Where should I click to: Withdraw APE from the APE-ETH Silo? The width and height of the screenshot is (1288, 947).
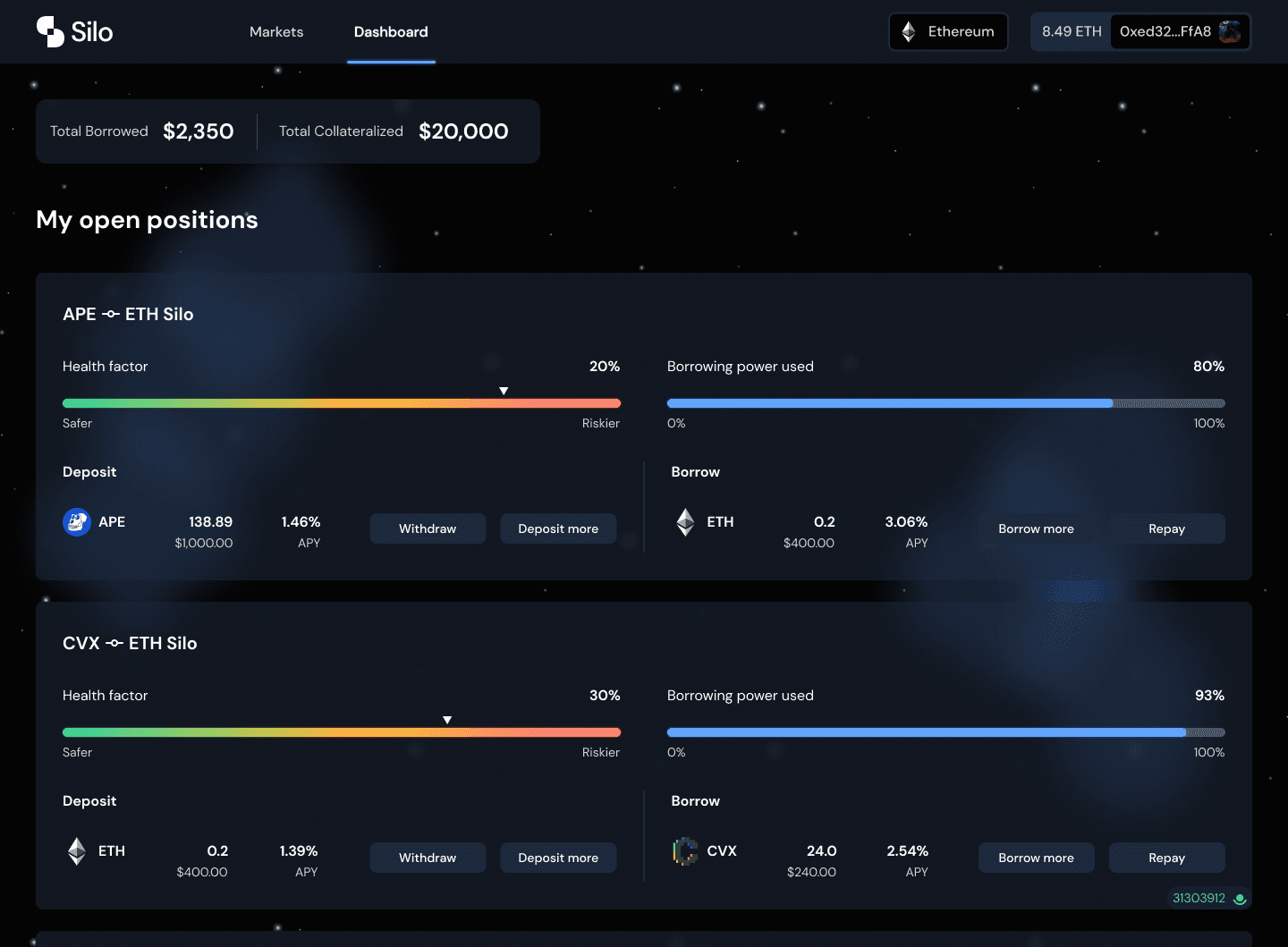coord(428,528)
